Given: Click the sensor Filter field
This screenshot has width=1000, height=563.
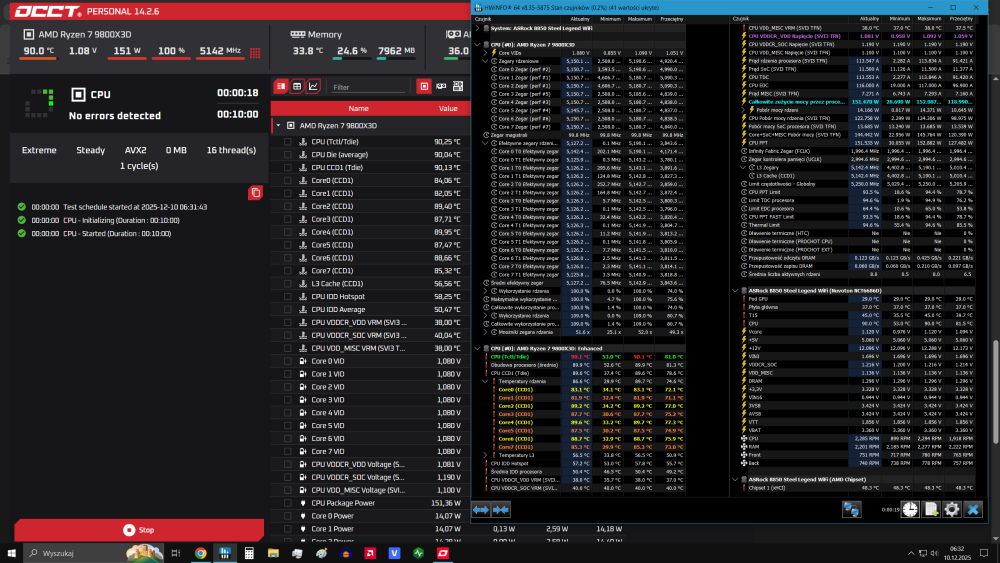Looking at the screenshot, I should 367,87.
